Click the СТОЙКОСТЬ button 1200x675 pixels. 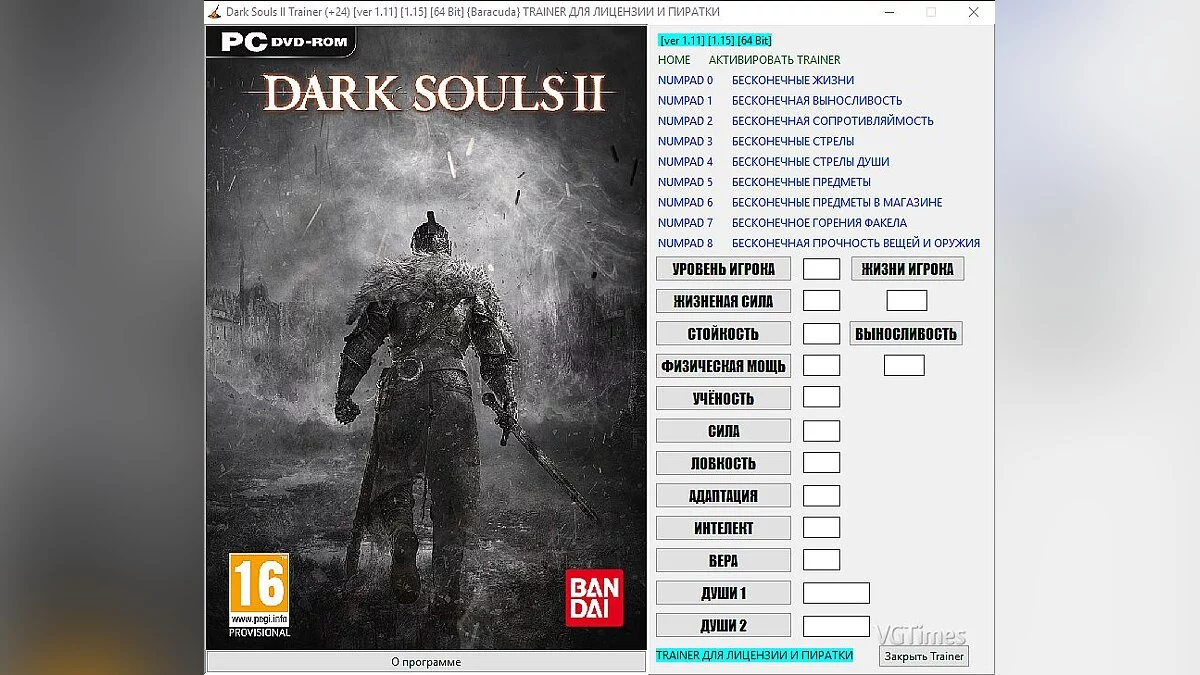(x=723, y=333)
